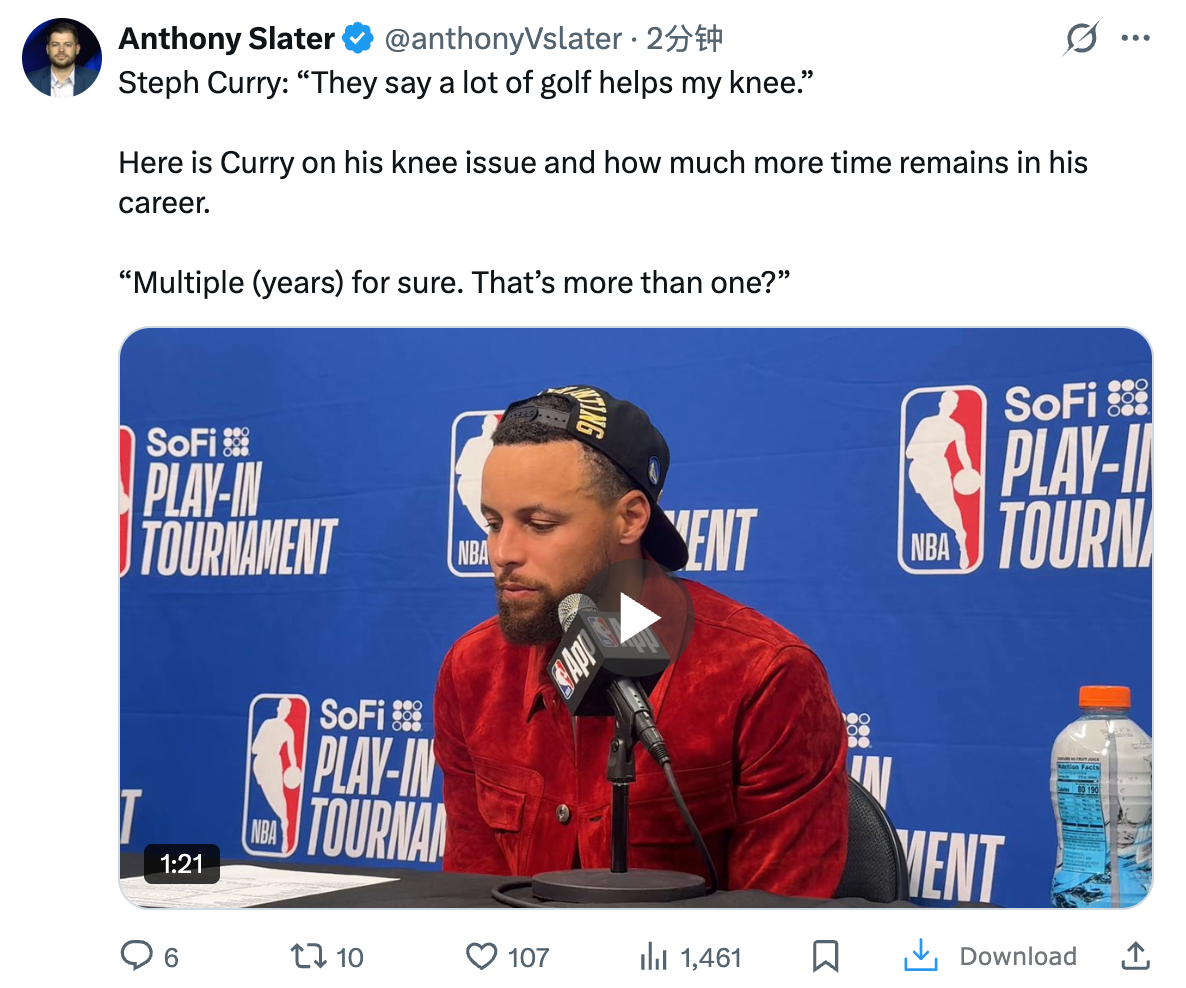Open Anthony Slater's profile avatar
Viewport: 1186px width, 988px height.
pyautogui.click(x=62, y=57)
